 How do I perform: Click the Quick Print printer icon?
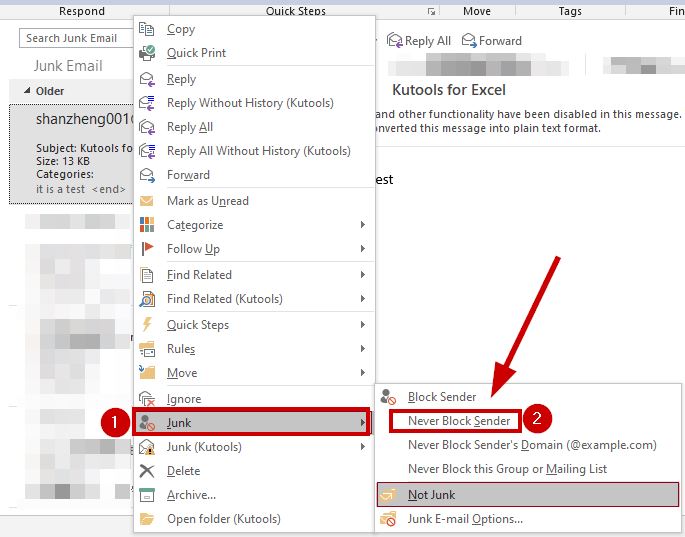coord(147,53)
